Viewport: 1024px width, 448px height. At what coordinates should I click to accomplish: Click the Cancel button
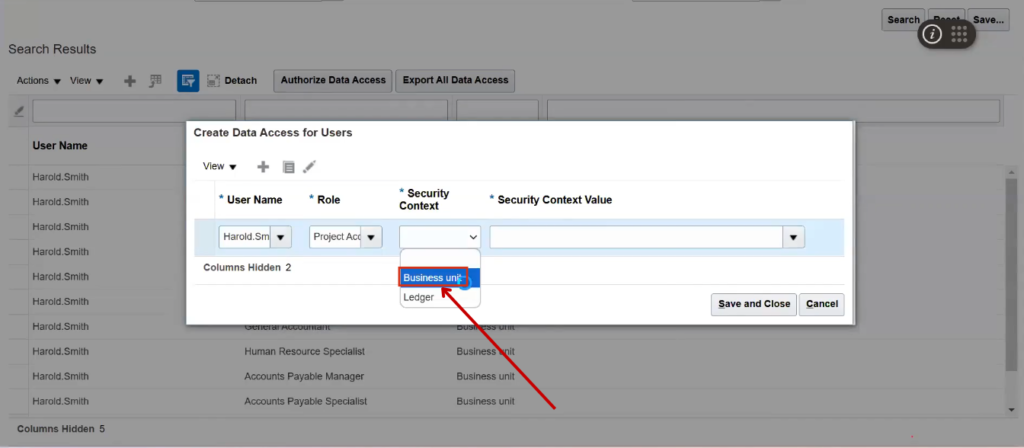pyautogui.click(x=822, y=304)
